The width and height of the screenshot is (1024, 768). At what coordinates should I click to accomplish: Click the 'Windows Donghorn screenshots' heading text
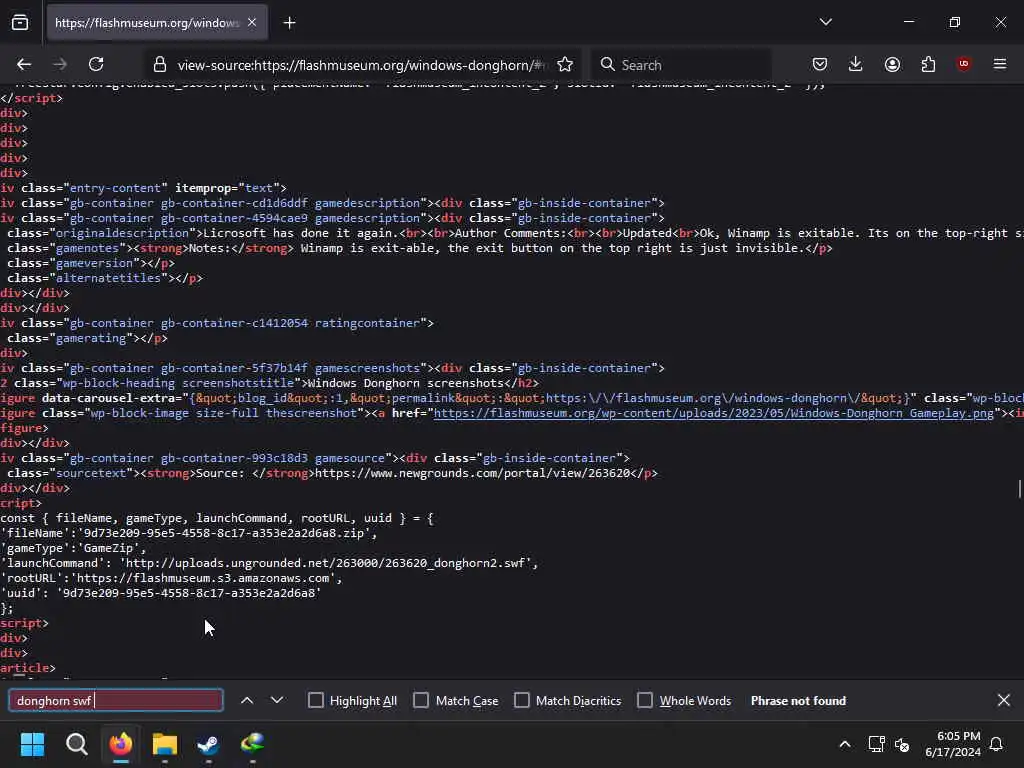click(x=406, y=383)
